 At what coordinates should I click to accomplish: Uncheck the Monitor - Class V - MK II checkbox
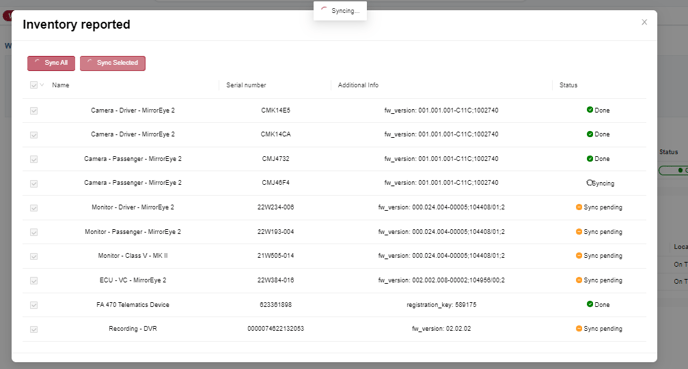[34, 256]
